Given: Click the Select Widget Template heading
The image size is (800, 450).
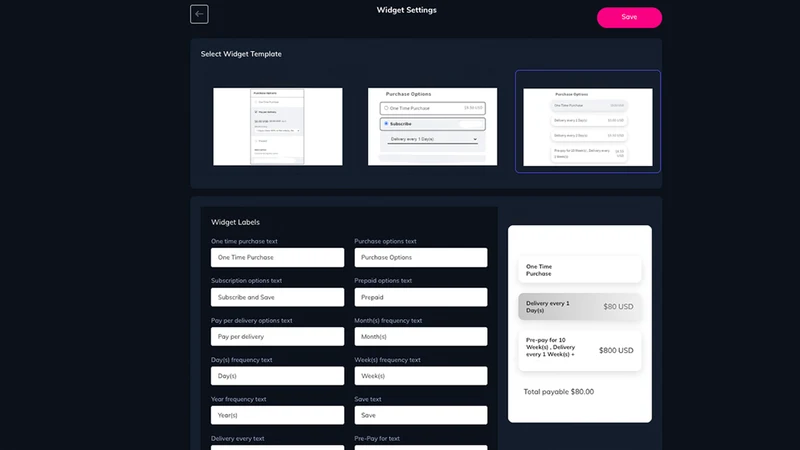Looking at the screenshot, I should [x=241, y=54].
